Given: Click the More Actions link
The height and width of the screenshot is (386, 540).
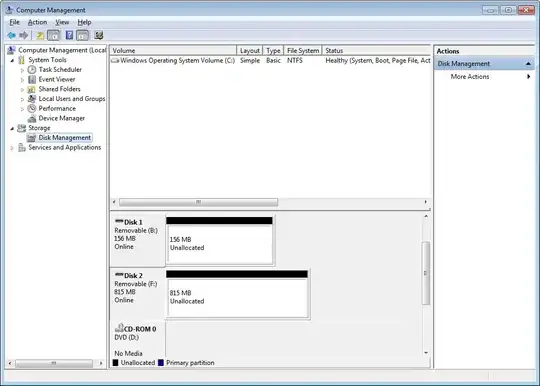Looking at the screenshot, I should coord(470,76).
